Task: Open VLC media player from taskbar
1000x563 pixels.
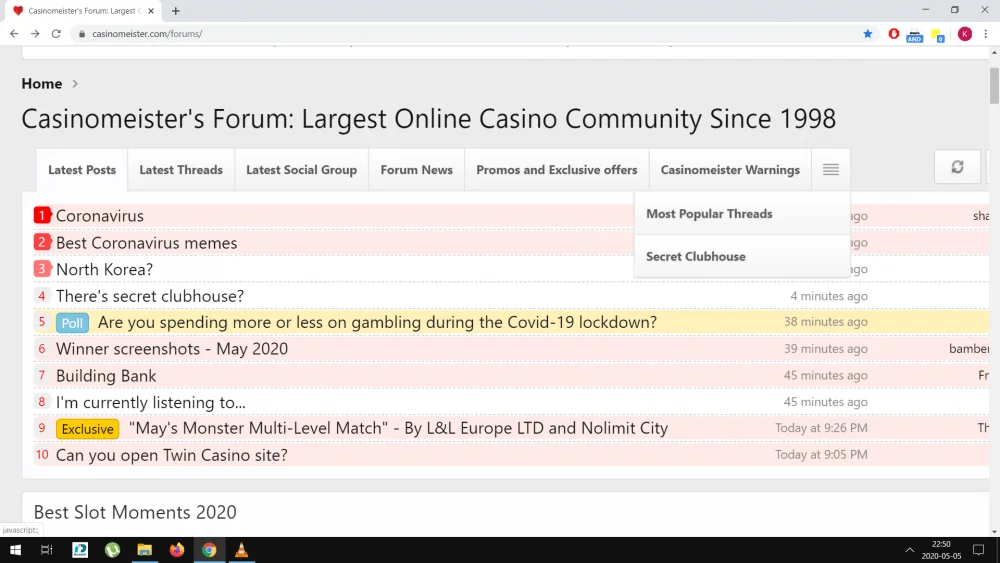Action: tap(241, 550)
